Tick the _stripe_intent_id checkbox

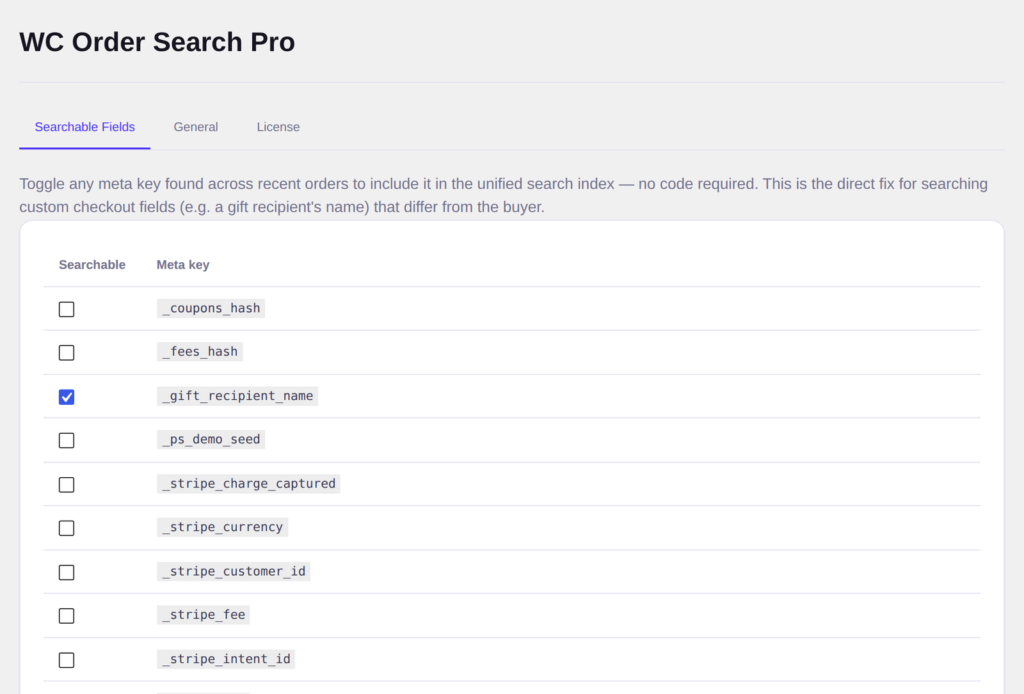click(x=67, y=659)
